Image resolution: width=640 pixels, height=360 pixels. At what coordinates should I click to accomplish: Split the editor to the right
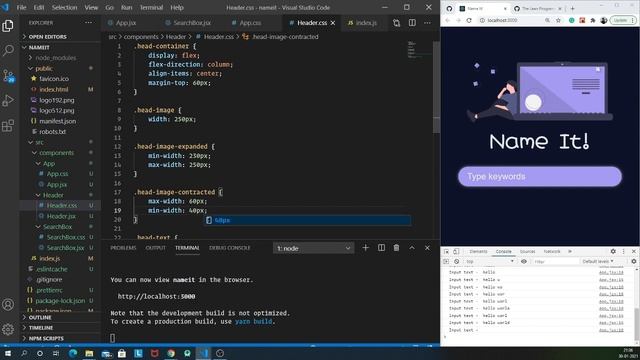(x=412, y=23)
